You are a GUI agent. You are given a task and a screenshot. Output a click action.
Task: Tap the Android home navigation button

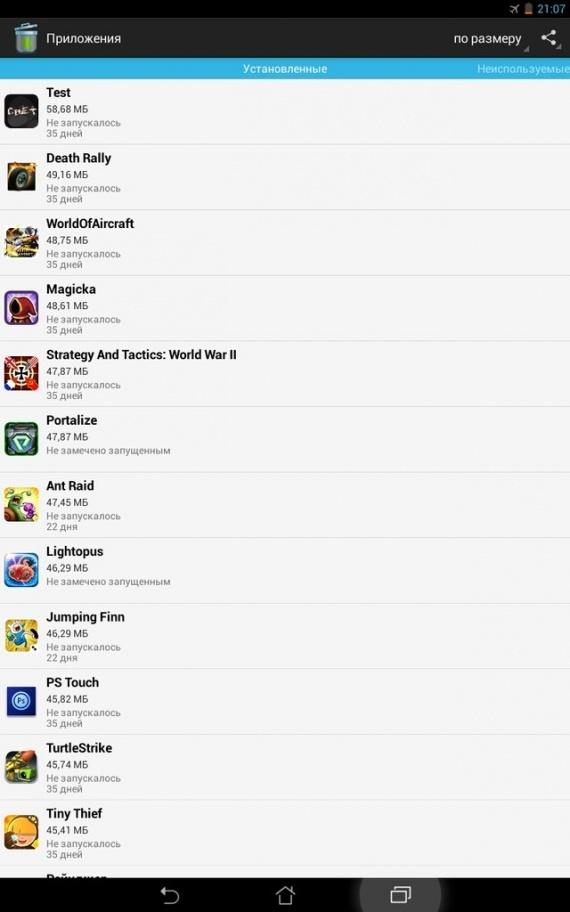click(x=285, y=895)
